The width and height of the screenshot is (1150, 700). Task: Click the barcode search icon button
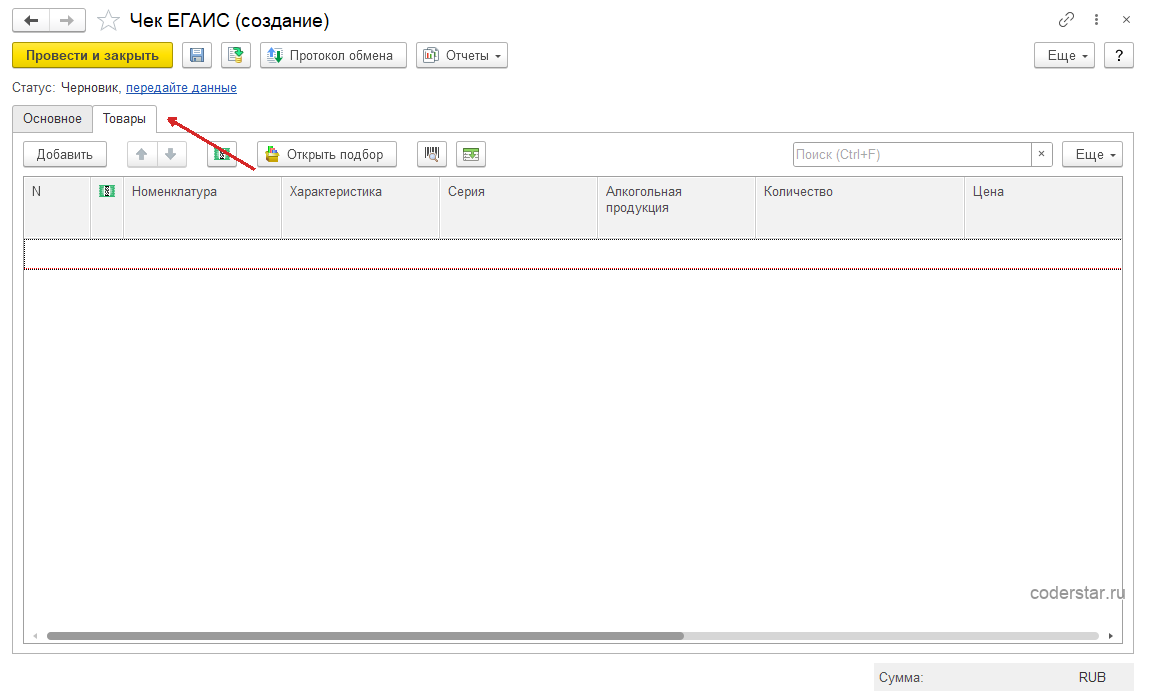(432, 154)
